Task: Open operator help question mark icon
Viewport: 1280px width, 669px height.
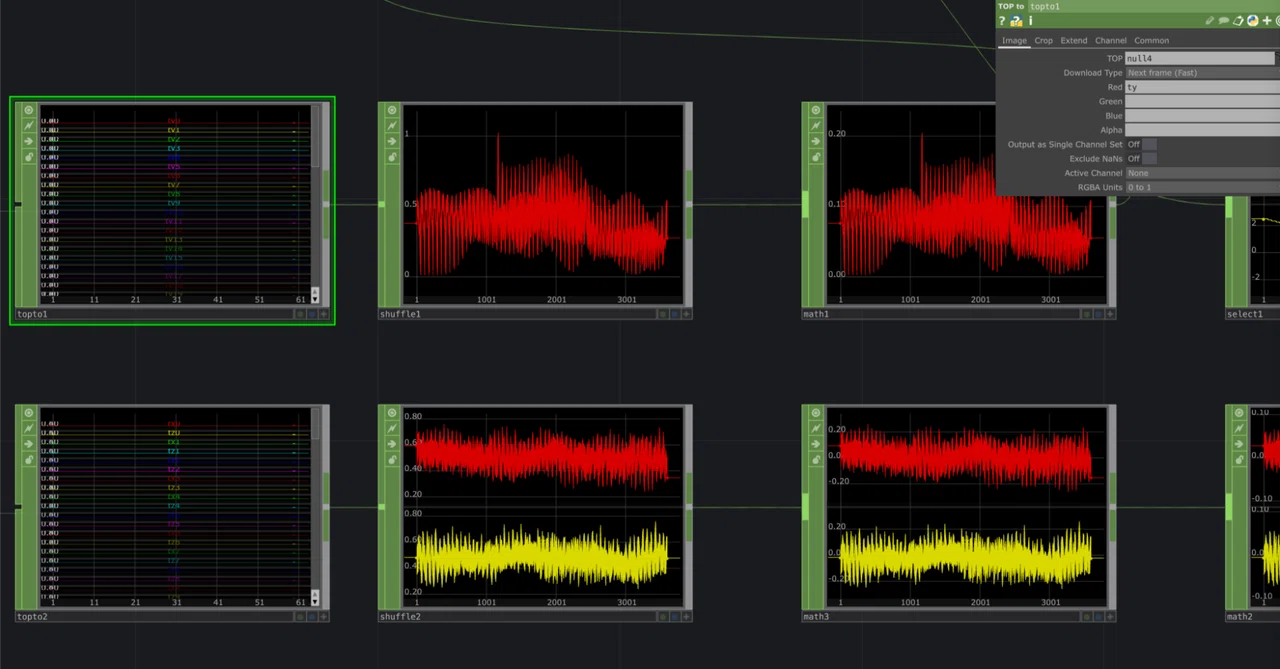Action: [x=1002, y=21]
